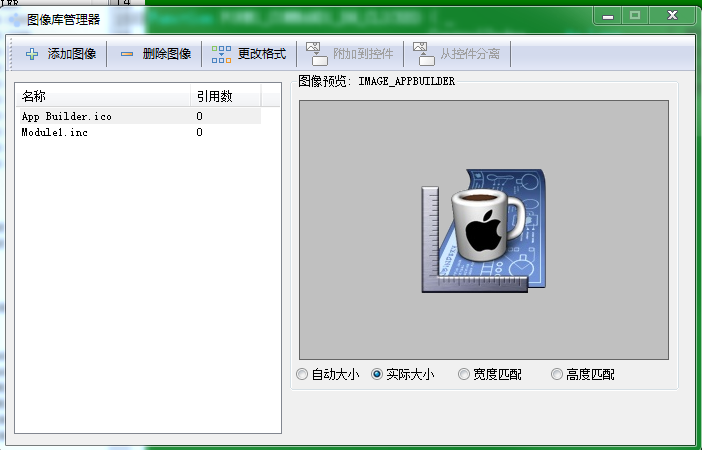Click reference count of App Builder.ico
The image size is (702, 450).
200,116
